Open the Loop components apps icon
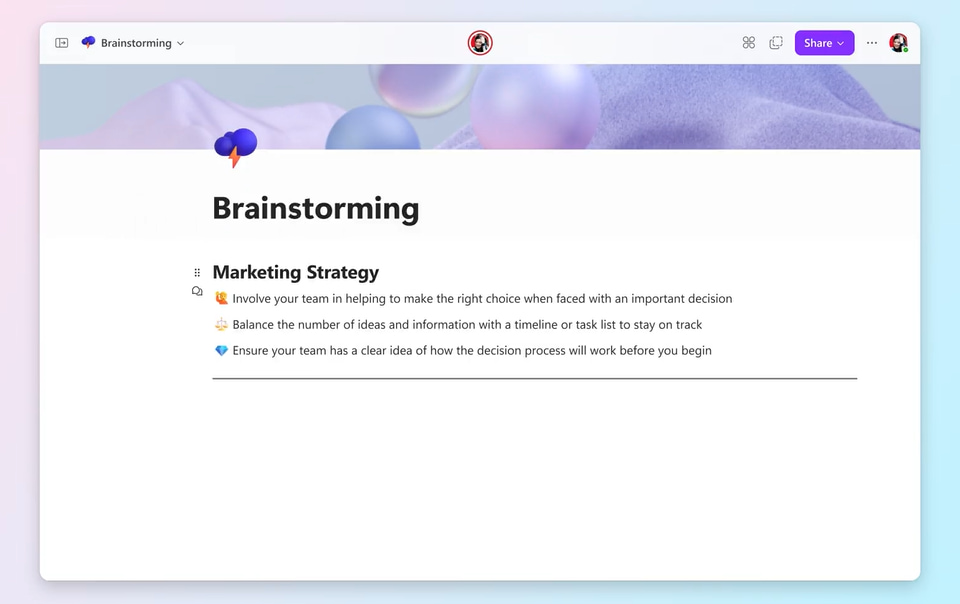Image resolution: width=960 pixels, height=604 pixels. (748, 43)
